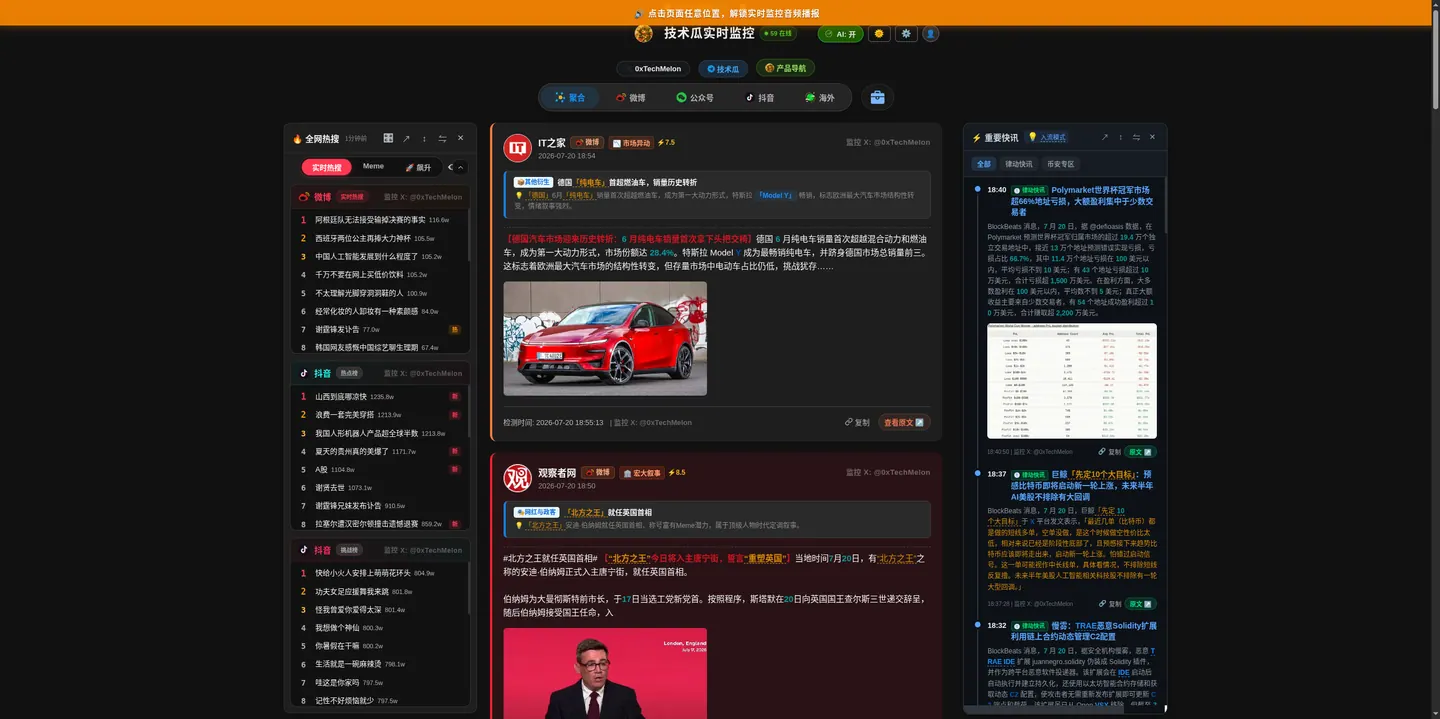Image resolution: width=1440 pixels, height=719 pixels.
Task: Select 实时热搜 pill in hot search
Action: [327, 168]
